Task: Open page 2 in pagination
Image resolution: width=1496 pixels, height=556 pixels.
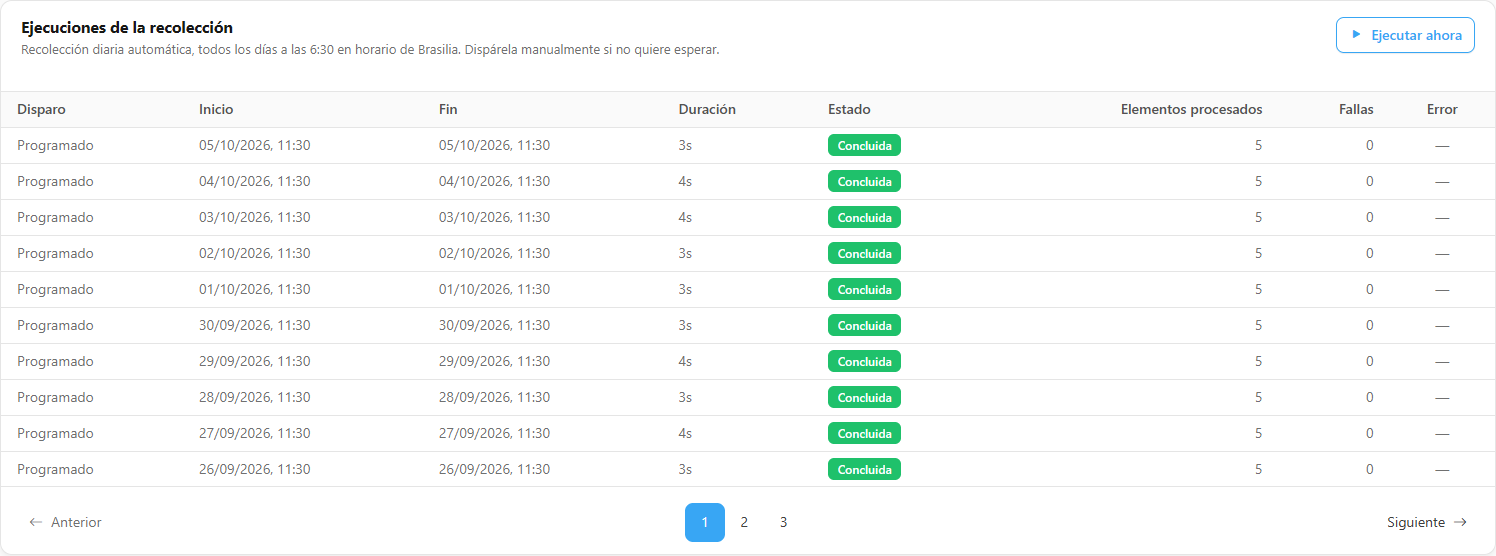Action: 744,522
